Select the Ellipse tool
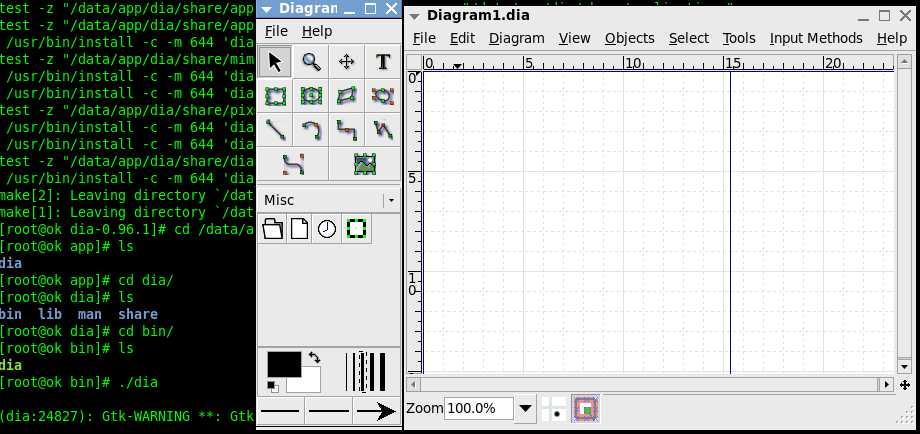The width and height of the screenshot is (920, 434). coord(311,96)
